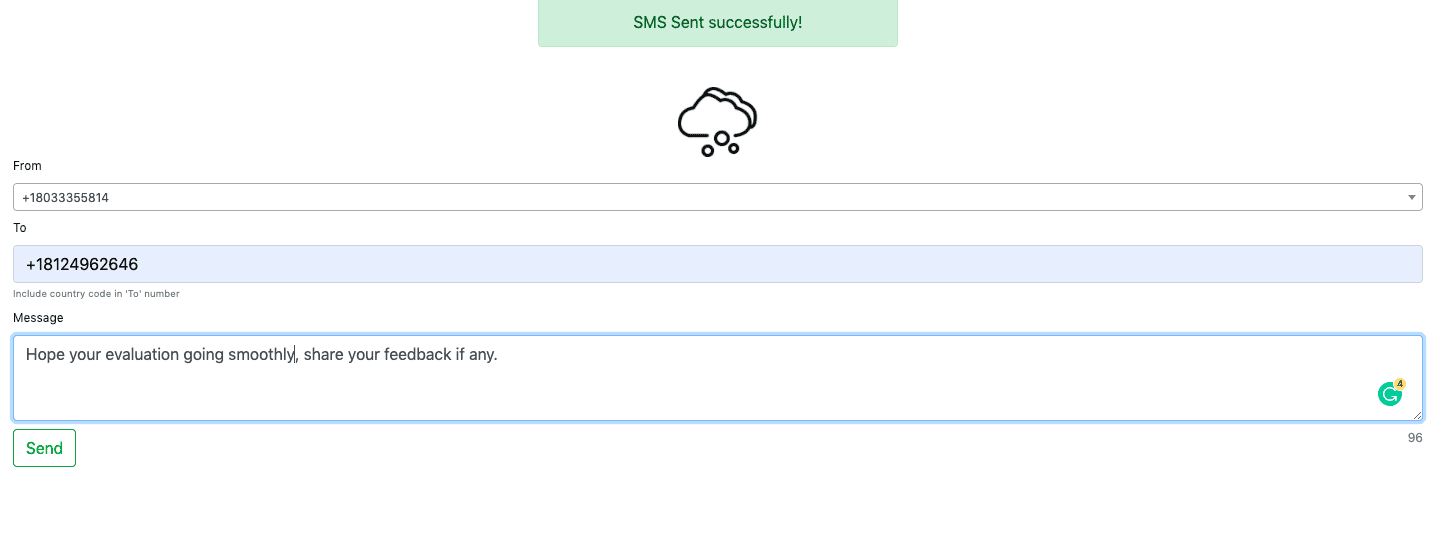The image size is (1436, 543).
Task: Open the From number select showing +18033355814
Action: [717, 197]
